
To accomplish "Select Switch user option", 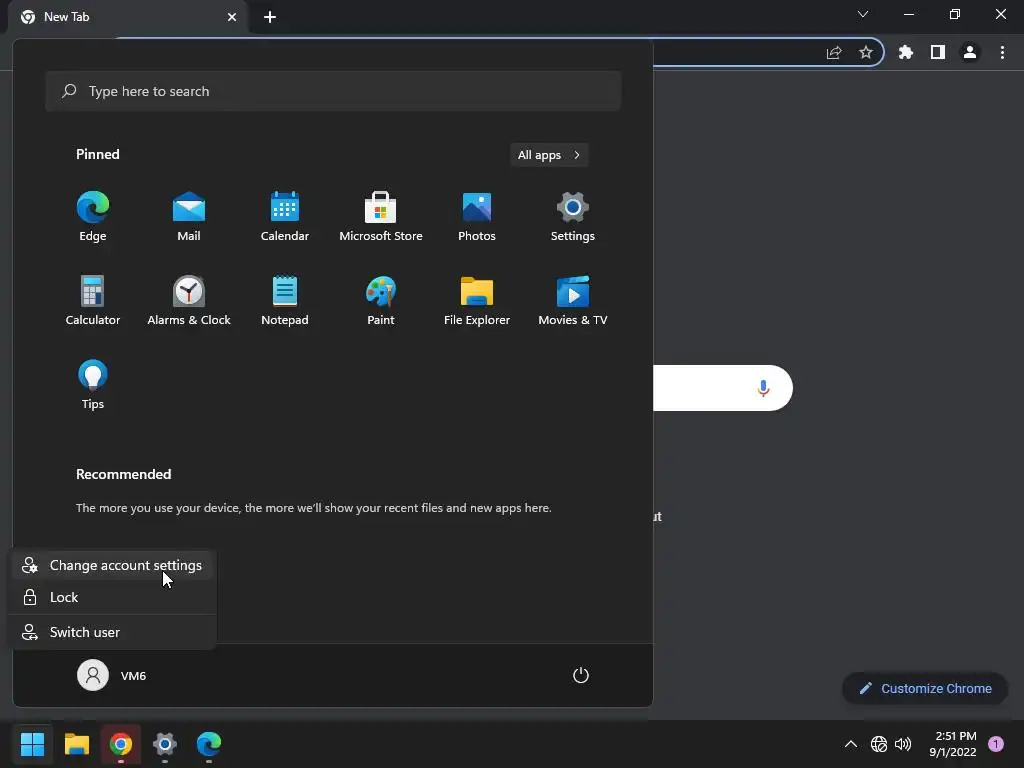I will click(x=112, y=632).
